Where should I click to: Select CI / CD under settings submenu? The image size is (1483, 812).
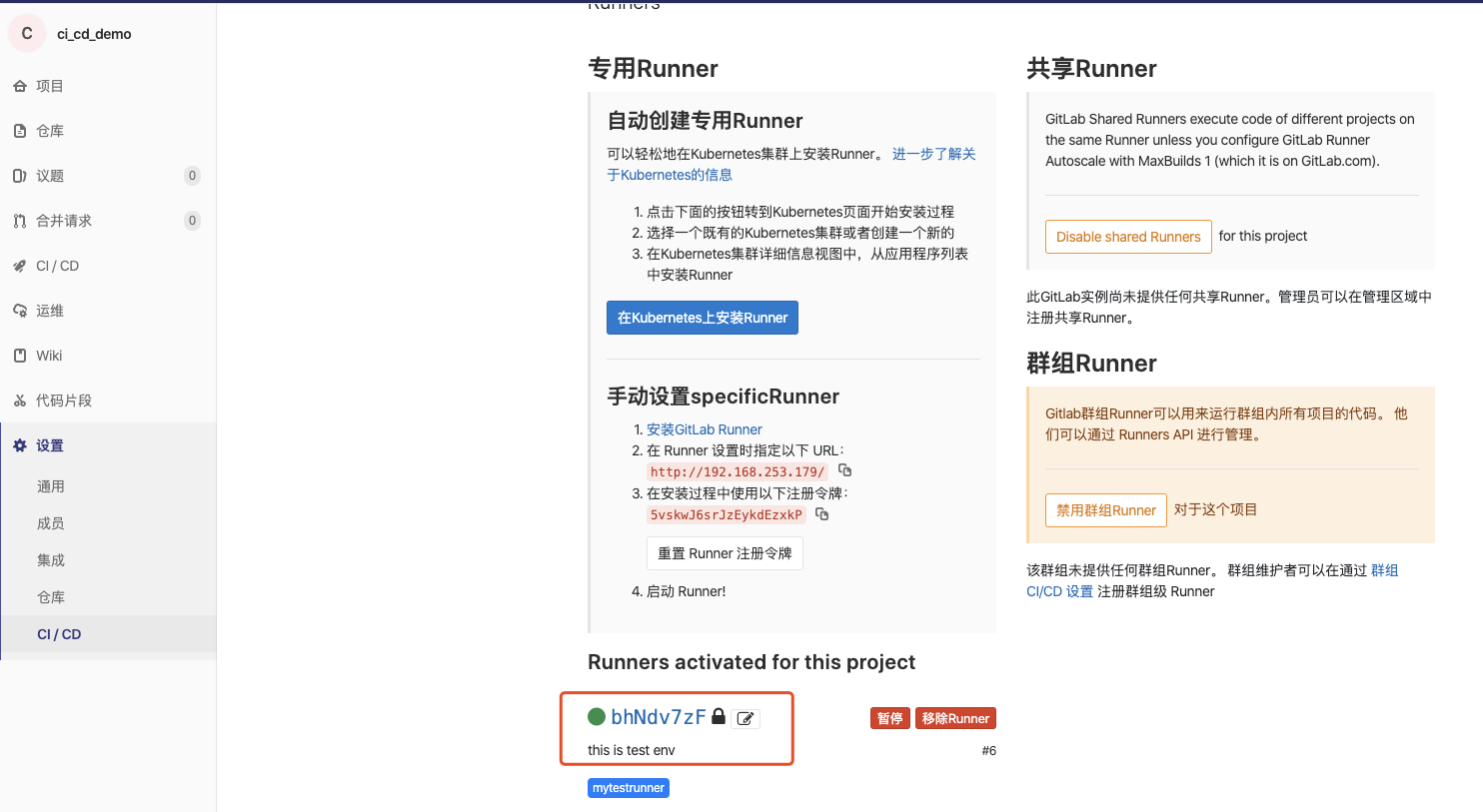click(x=59, y=634)
